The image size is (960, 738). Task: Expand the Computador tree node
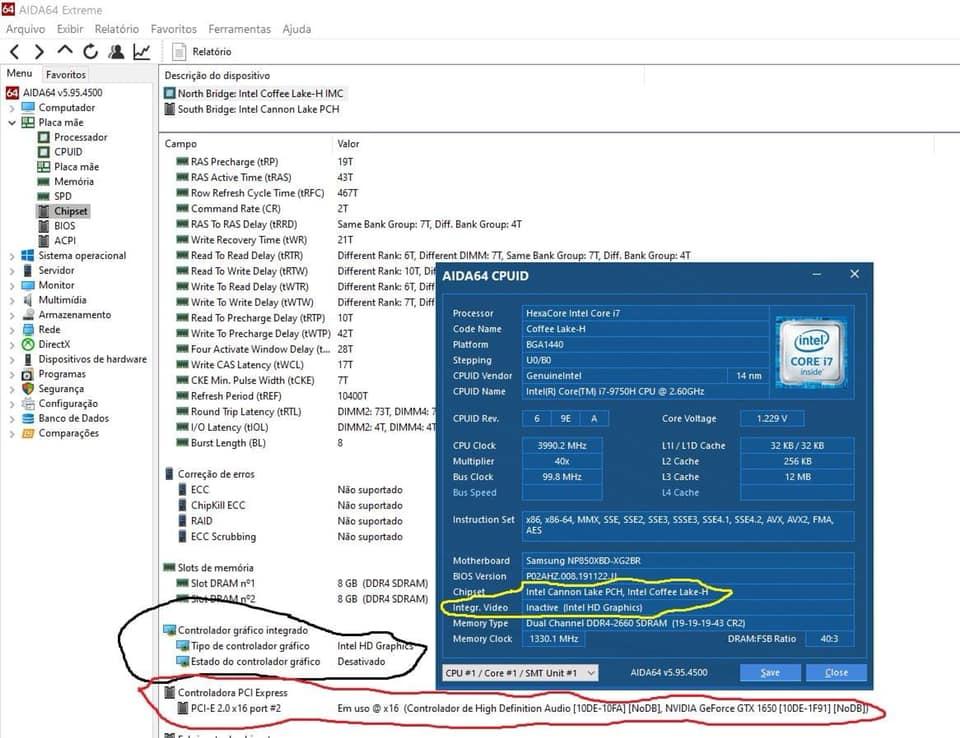pos(12,108)
